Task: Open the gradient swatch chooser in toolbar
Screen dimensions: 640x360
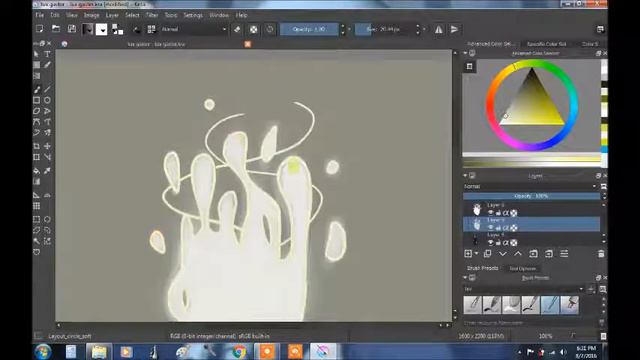Action: 88,29
